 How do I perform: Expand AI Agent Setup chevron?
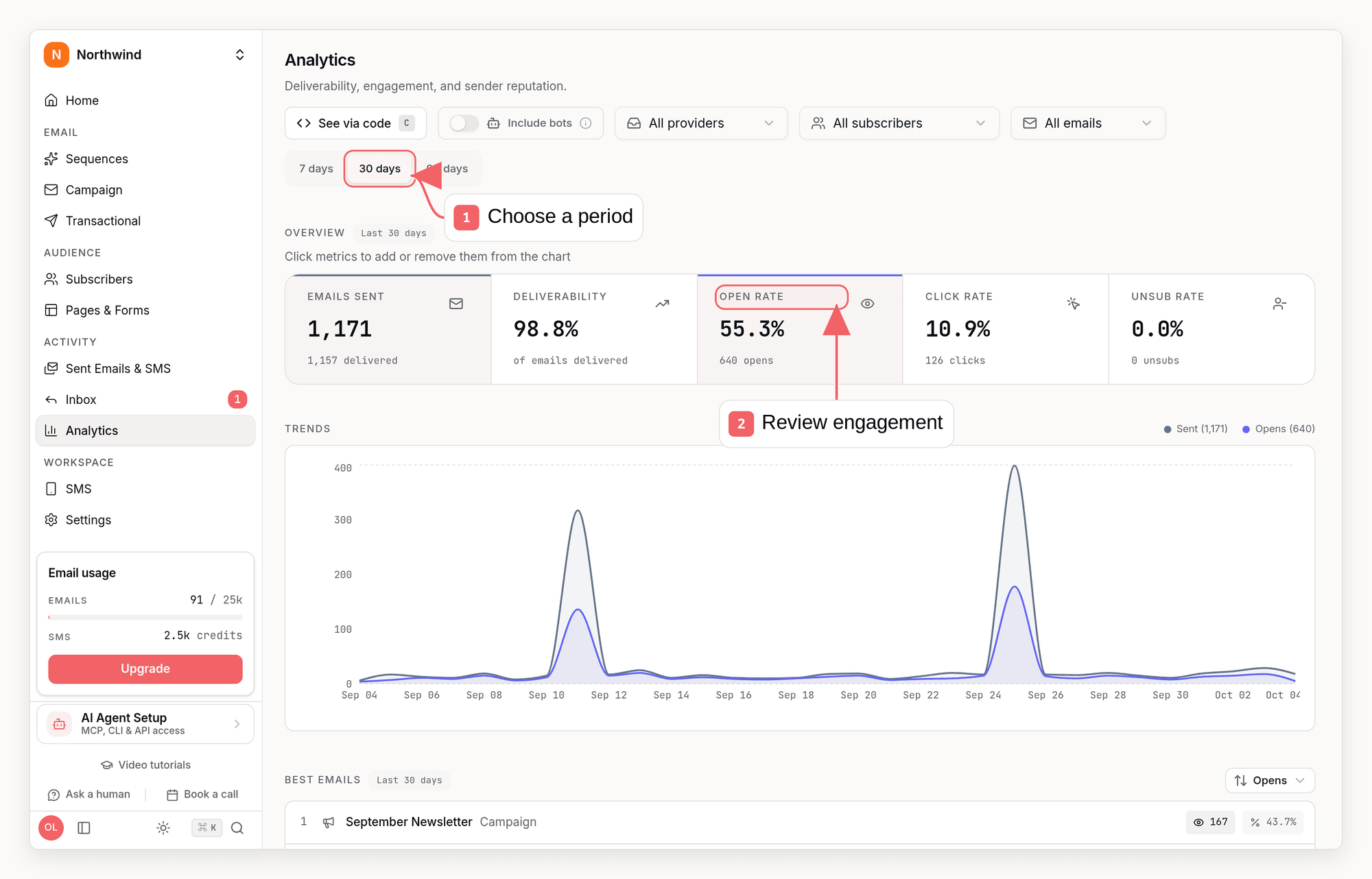(x=237, y=724)
